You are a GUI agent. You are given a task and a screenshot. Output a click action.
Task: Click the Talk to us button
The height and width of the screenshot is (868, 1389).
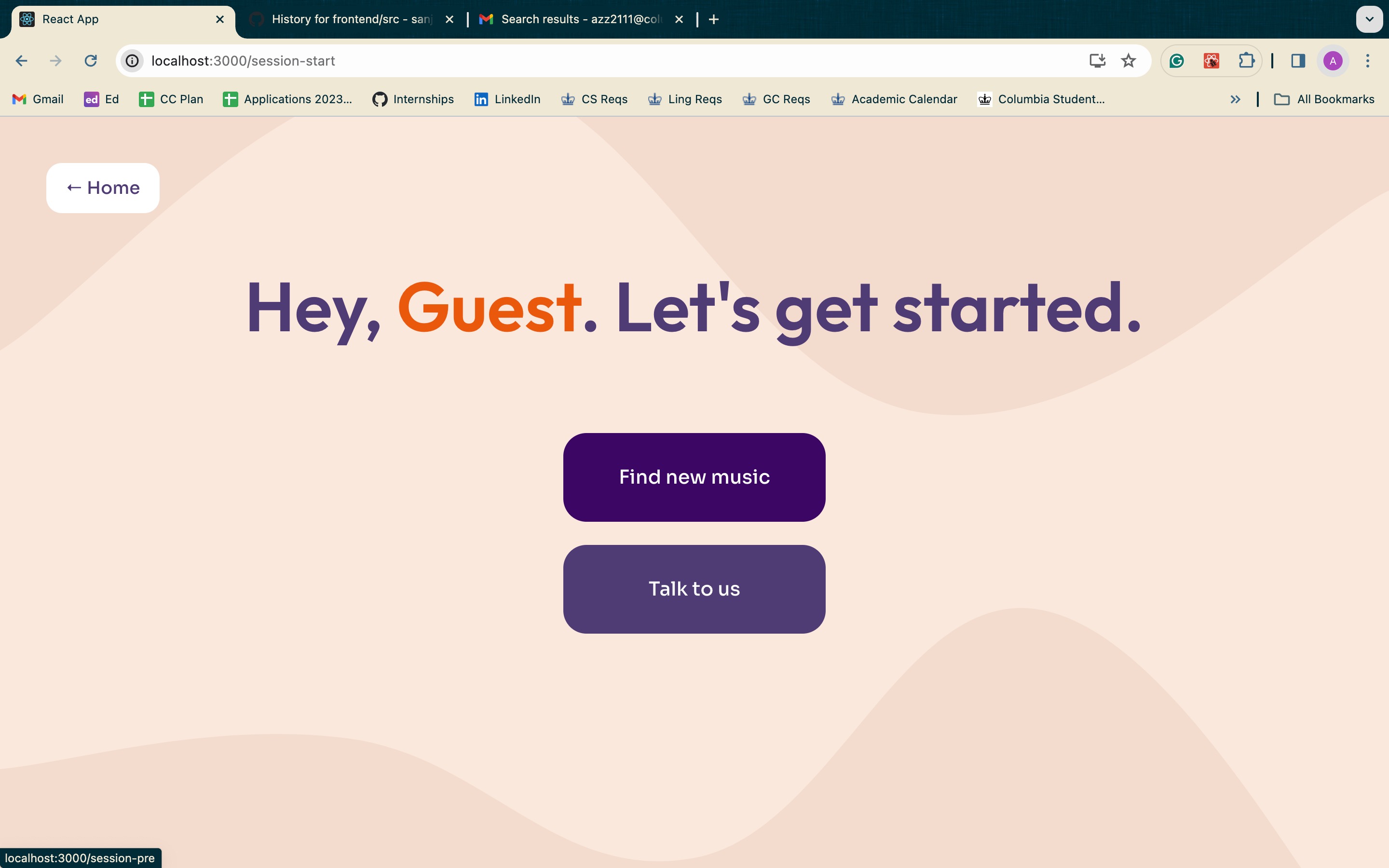(694, 589)
